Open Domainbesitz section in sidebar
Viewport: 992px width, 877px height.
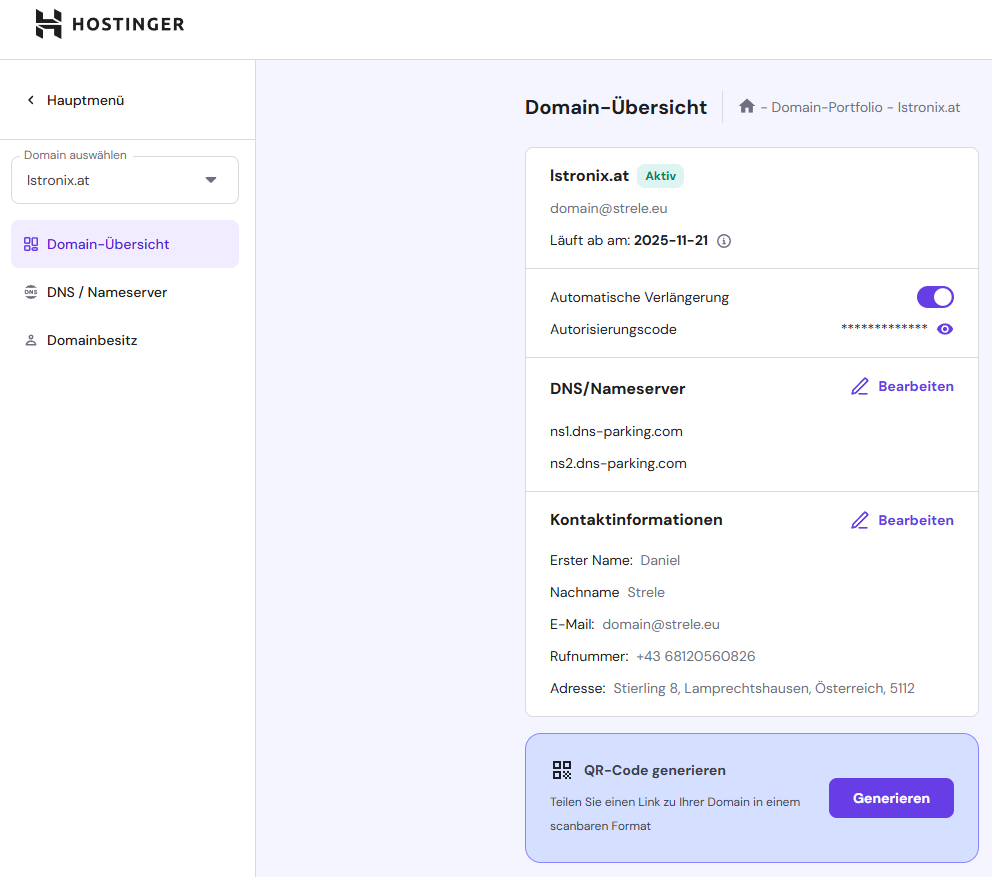coord(92,341)
